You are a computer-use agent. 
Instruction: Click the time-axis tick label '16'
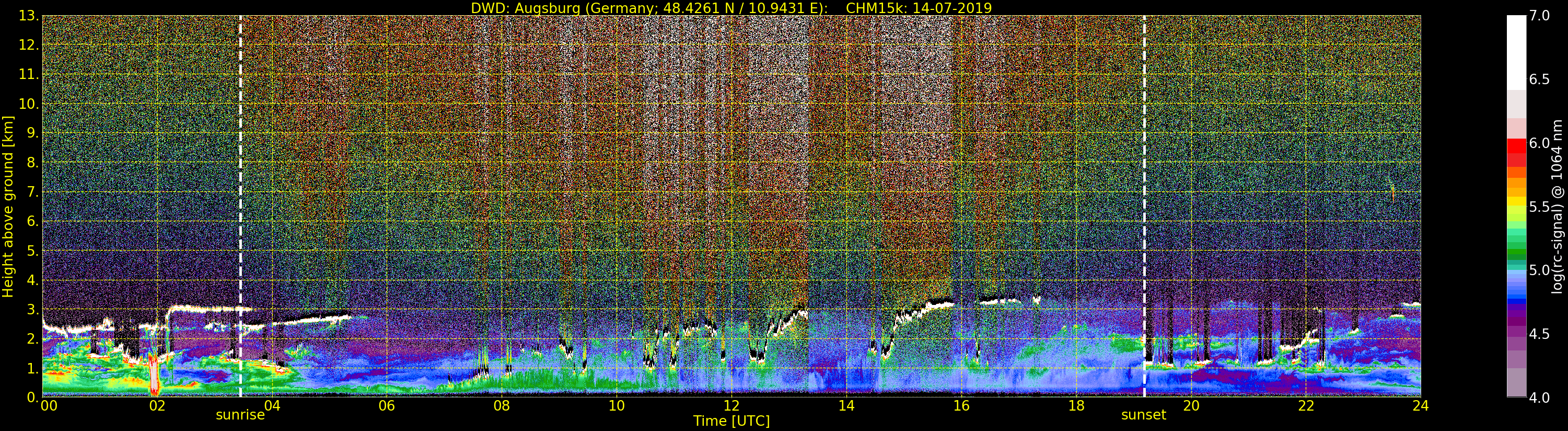961,405
